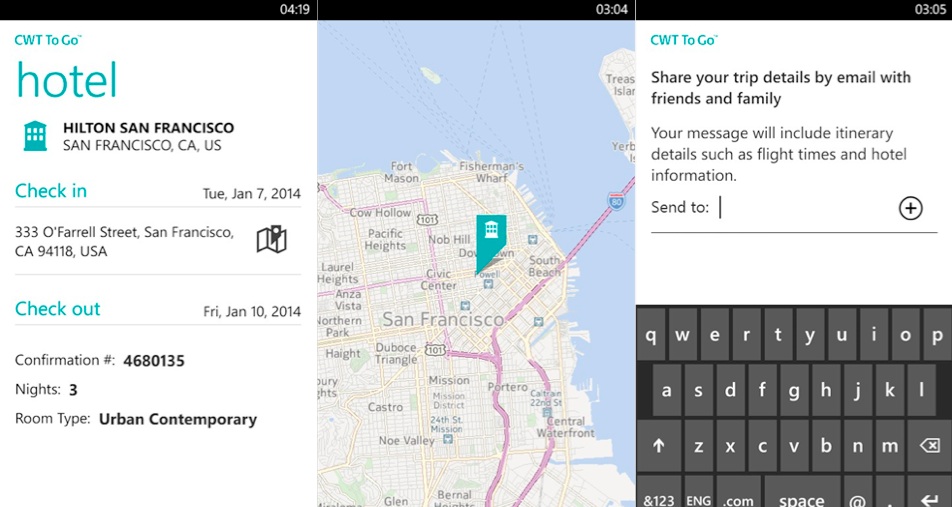The height and width of the screenshot is (507, 952).
Task: Tap the Interstate 80 shield on the map
Action: point(616,202)
